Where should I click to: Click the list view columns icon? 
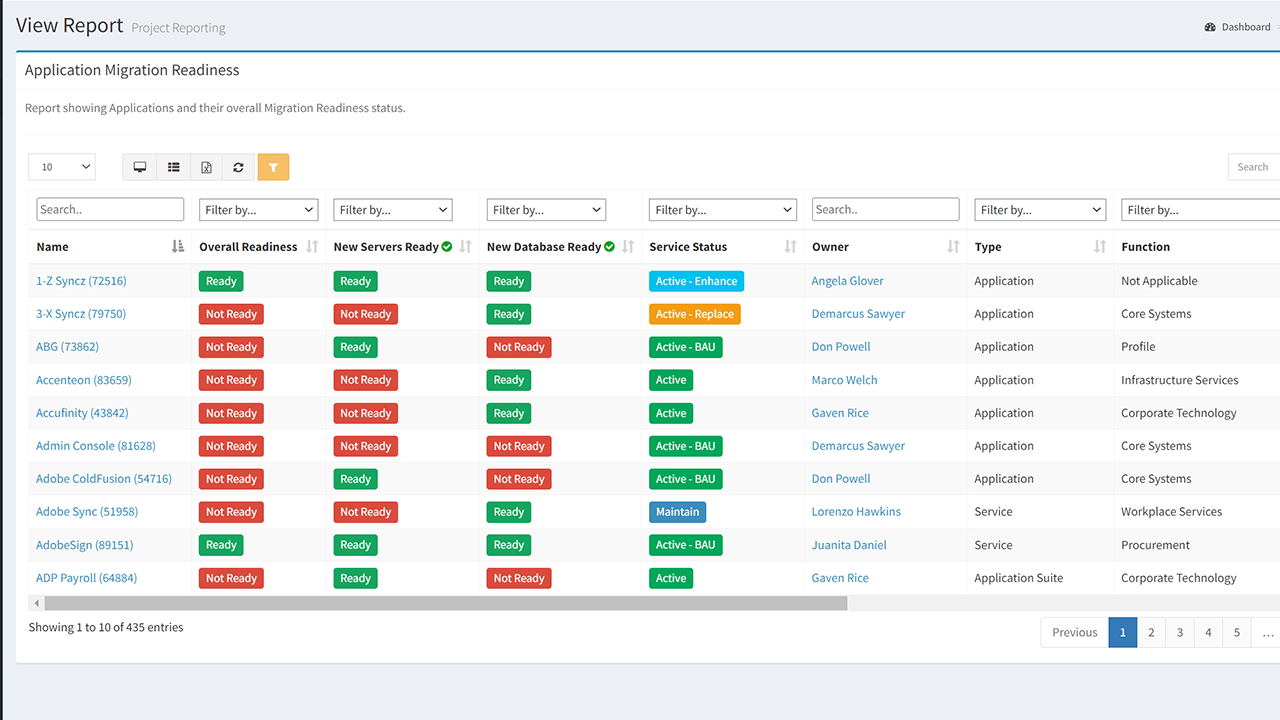174,167
